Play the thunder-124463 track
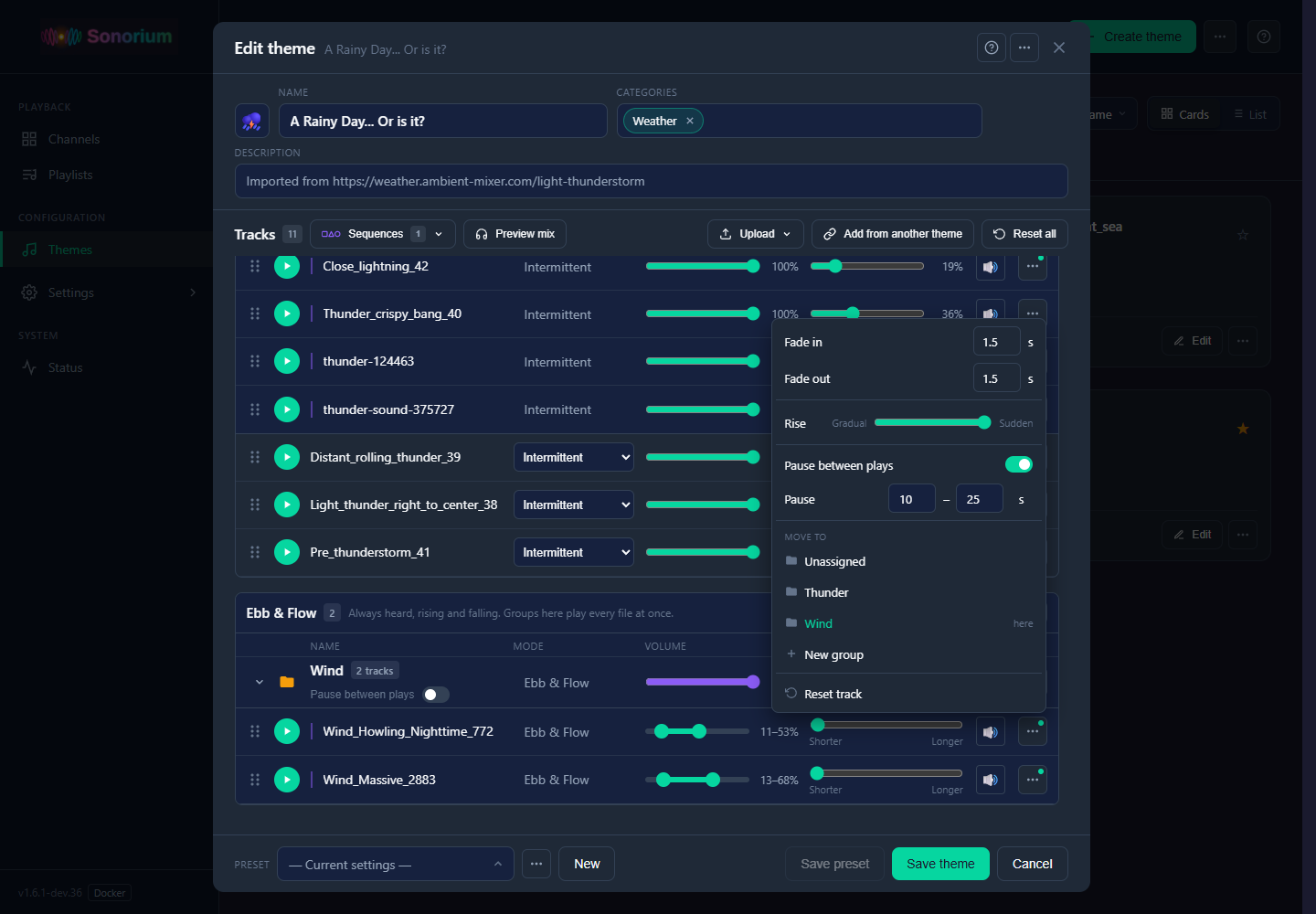The image size is (1316, 914). tap(287, 361)
